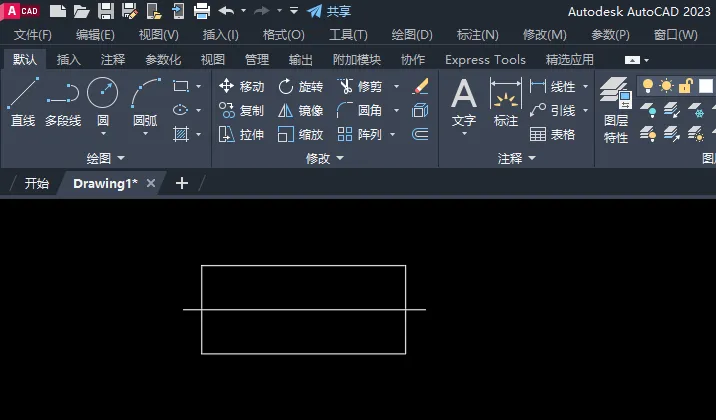Open the Rectangle dropdown arrow
Viewport: 716px width, 420px height.
198,86
